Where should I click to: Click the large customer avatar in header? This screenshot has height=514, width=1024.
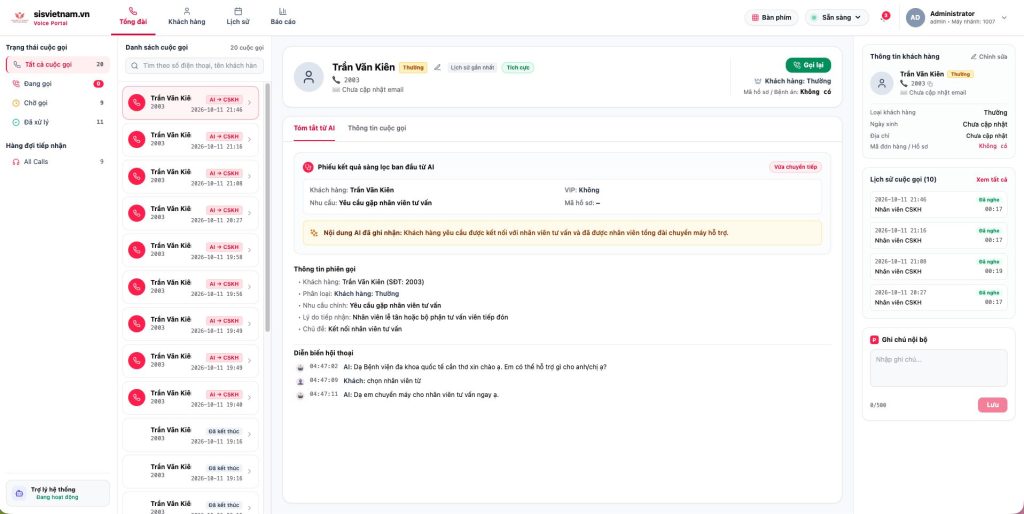(x=308, y=77)
